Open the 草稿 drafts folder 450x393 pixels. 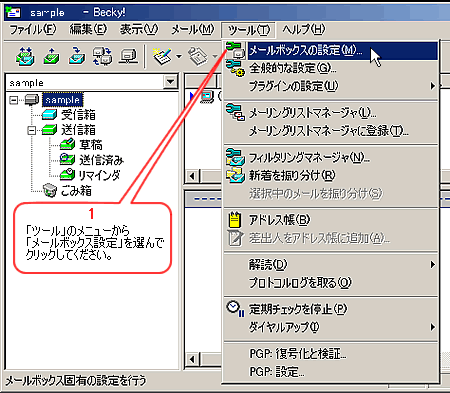(91, 145)
